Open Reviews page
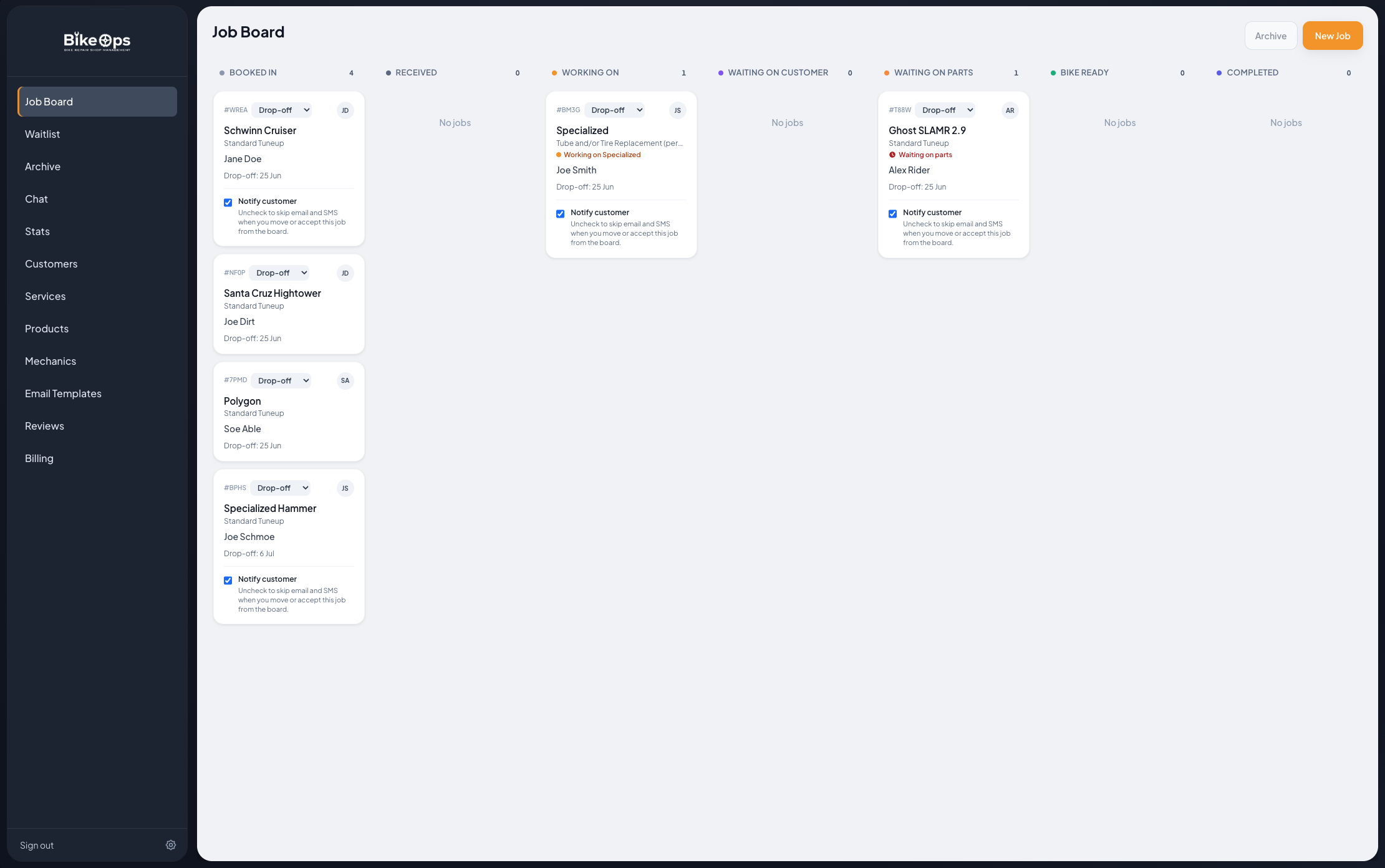This screenshot has width=1385, height=868. 97,426
